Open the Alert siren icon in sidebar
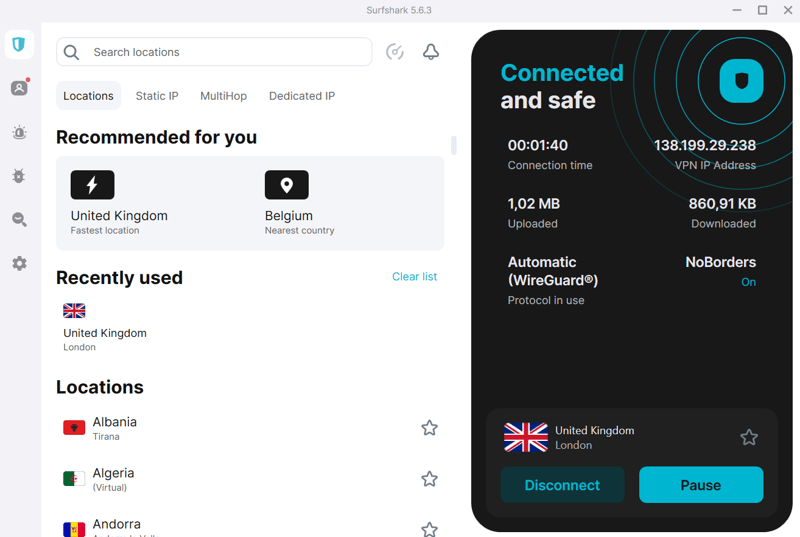 [19, 133]
